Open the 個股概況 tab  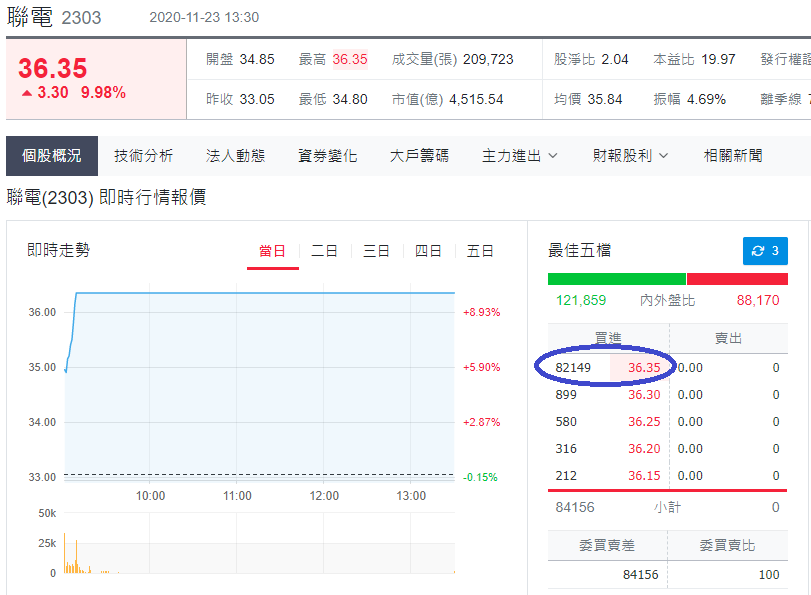(52, 156)
